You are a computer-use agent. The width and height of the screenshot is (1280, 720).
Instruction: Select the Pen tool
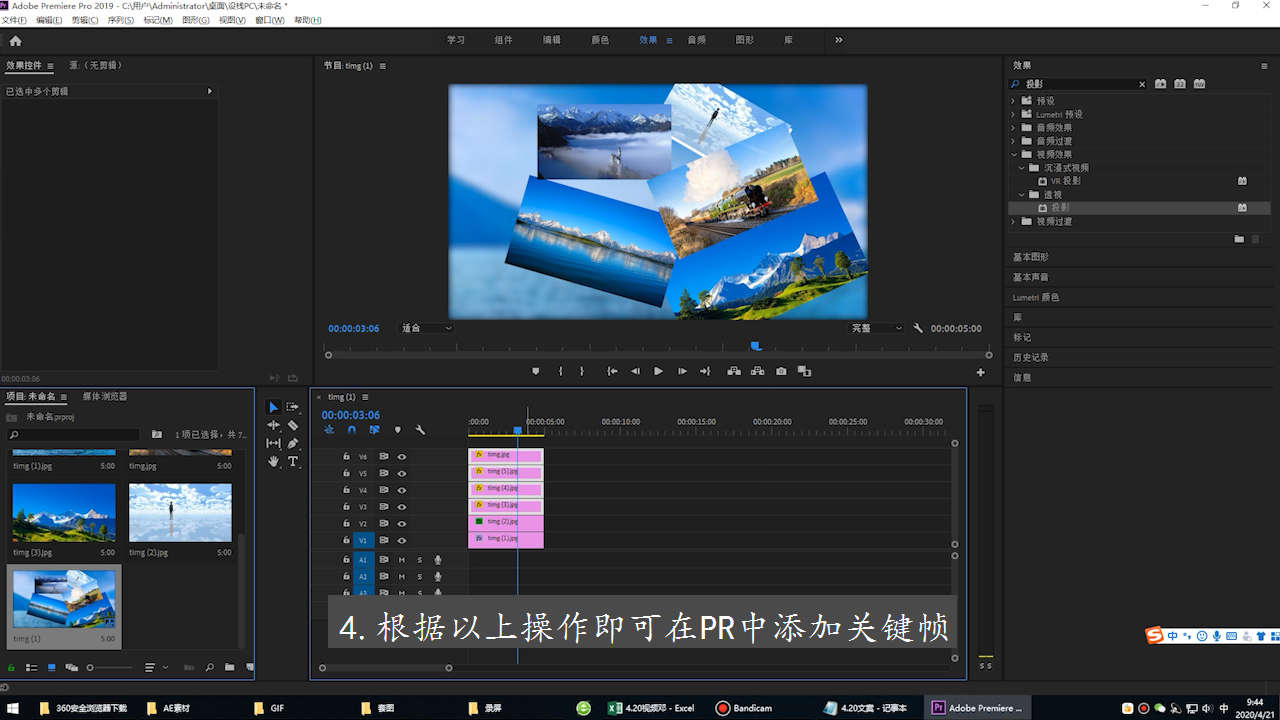coord(293,443)
